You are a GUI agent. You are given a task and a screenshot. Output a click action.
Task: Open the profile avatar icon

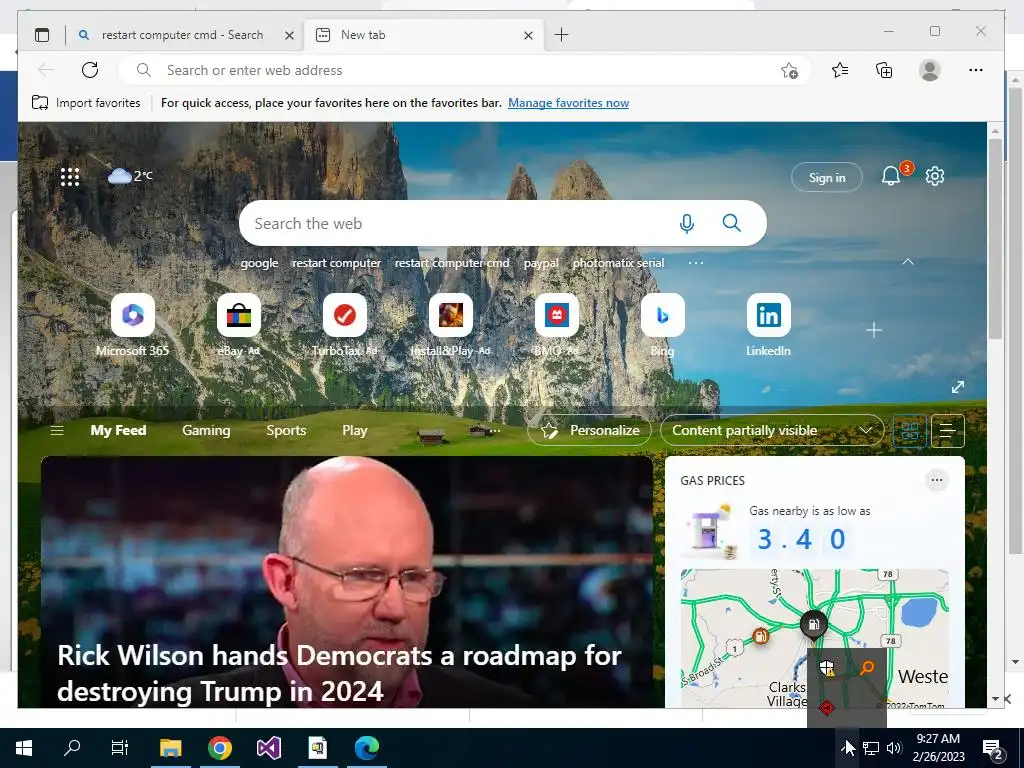pyautogui.click(x=929, y=70)
